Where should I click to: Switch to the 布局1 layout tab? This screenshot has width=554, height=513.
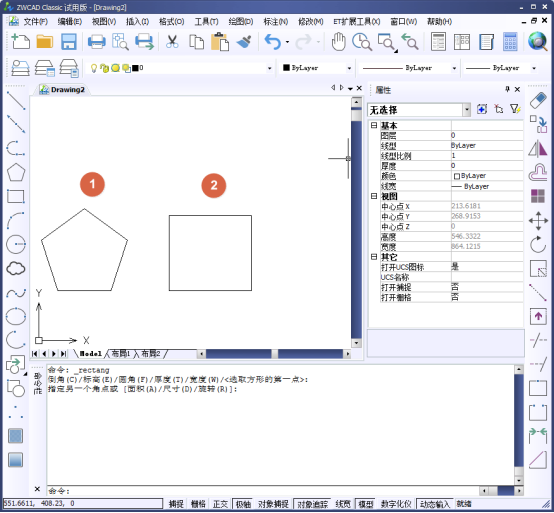(121, 354)
